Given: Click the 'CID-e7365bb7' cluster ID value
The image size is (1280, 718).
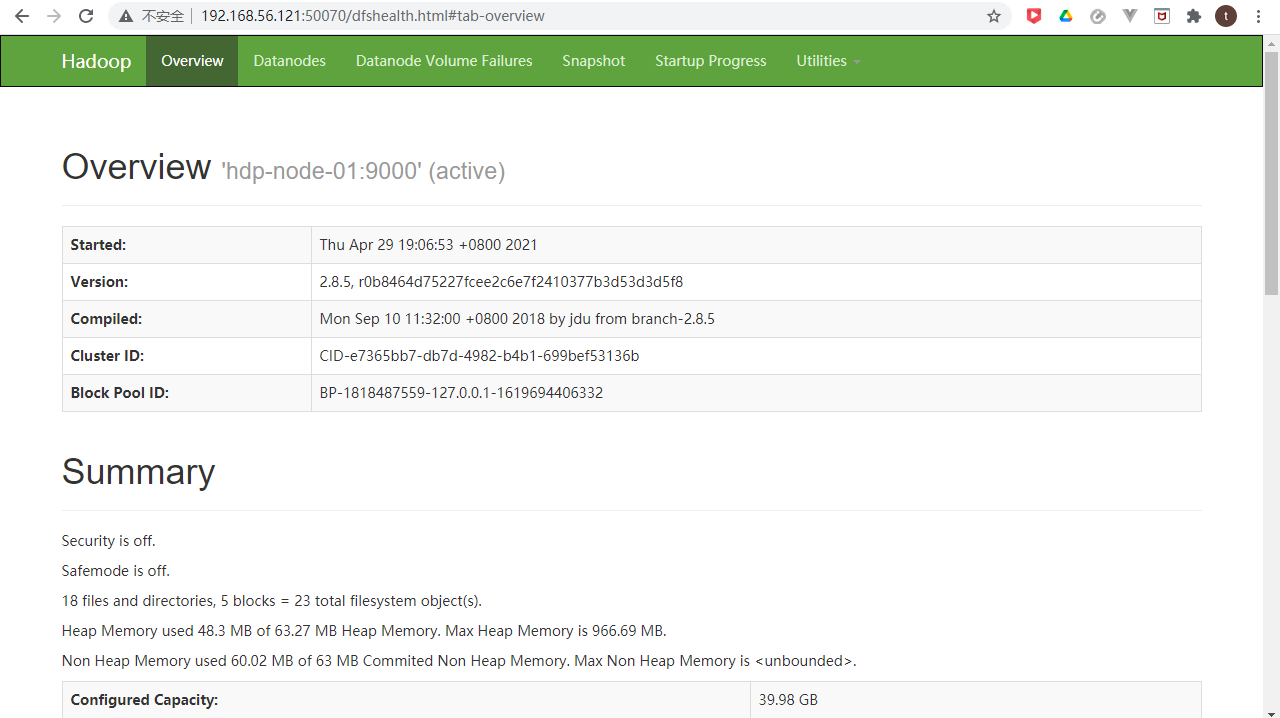Looking at the screenshot, I should coord(479,356).
